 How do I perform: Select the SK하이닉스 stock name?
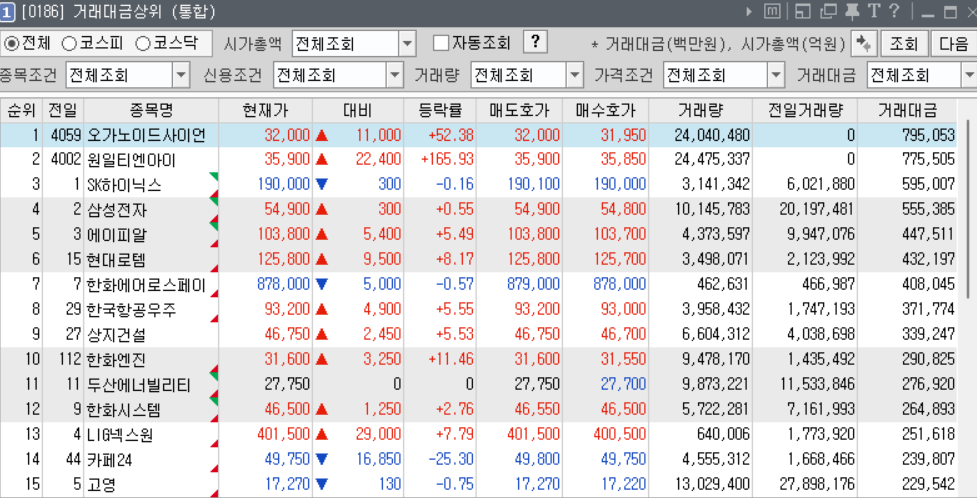coord(125,185)
